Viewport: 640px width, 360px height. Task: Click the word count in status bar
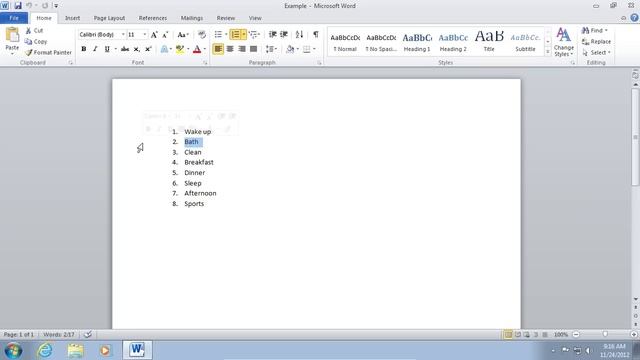point(59,335)
